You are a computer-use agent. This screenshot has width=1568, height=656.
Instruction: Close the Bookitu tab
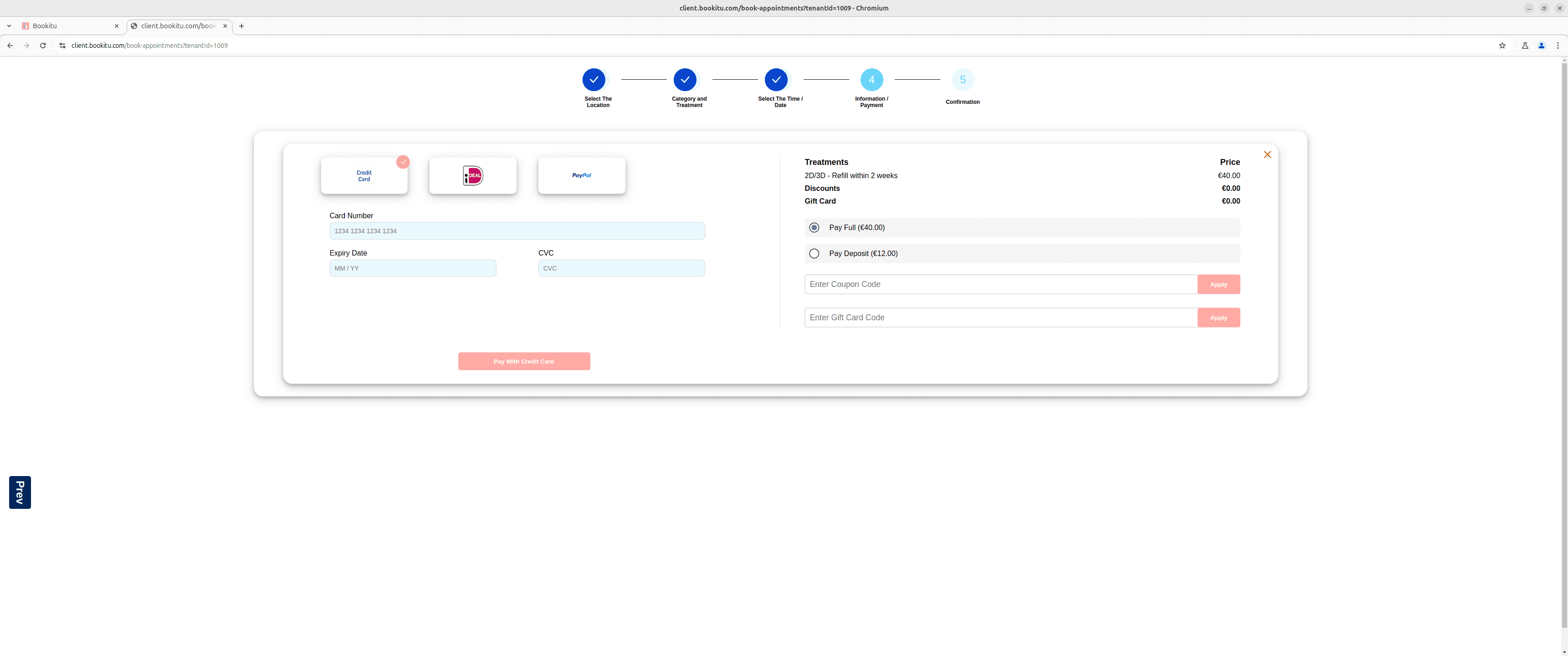pyautogui.click(x=117, y=26)
